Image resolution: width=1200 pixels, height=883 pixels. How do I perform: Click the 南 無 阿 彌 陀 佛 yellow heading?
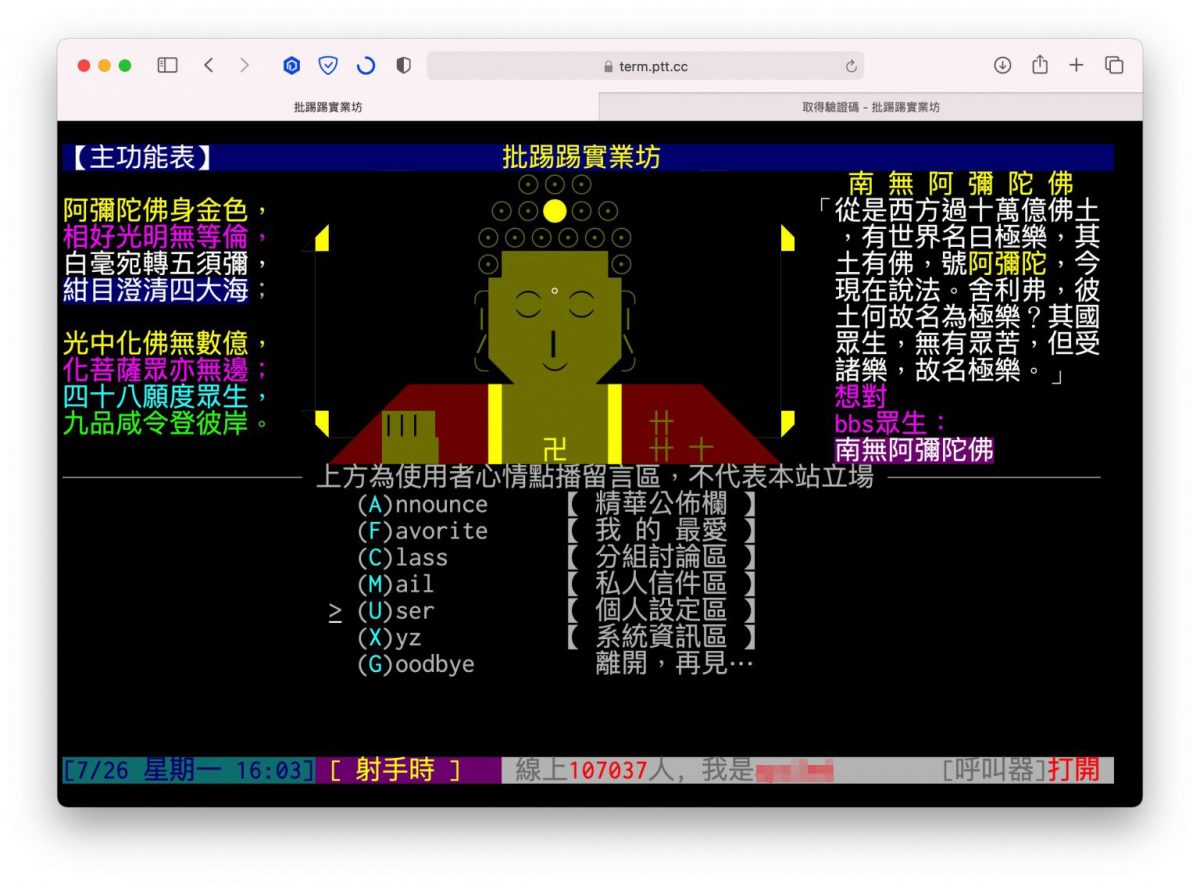click(x=961, y=184)
